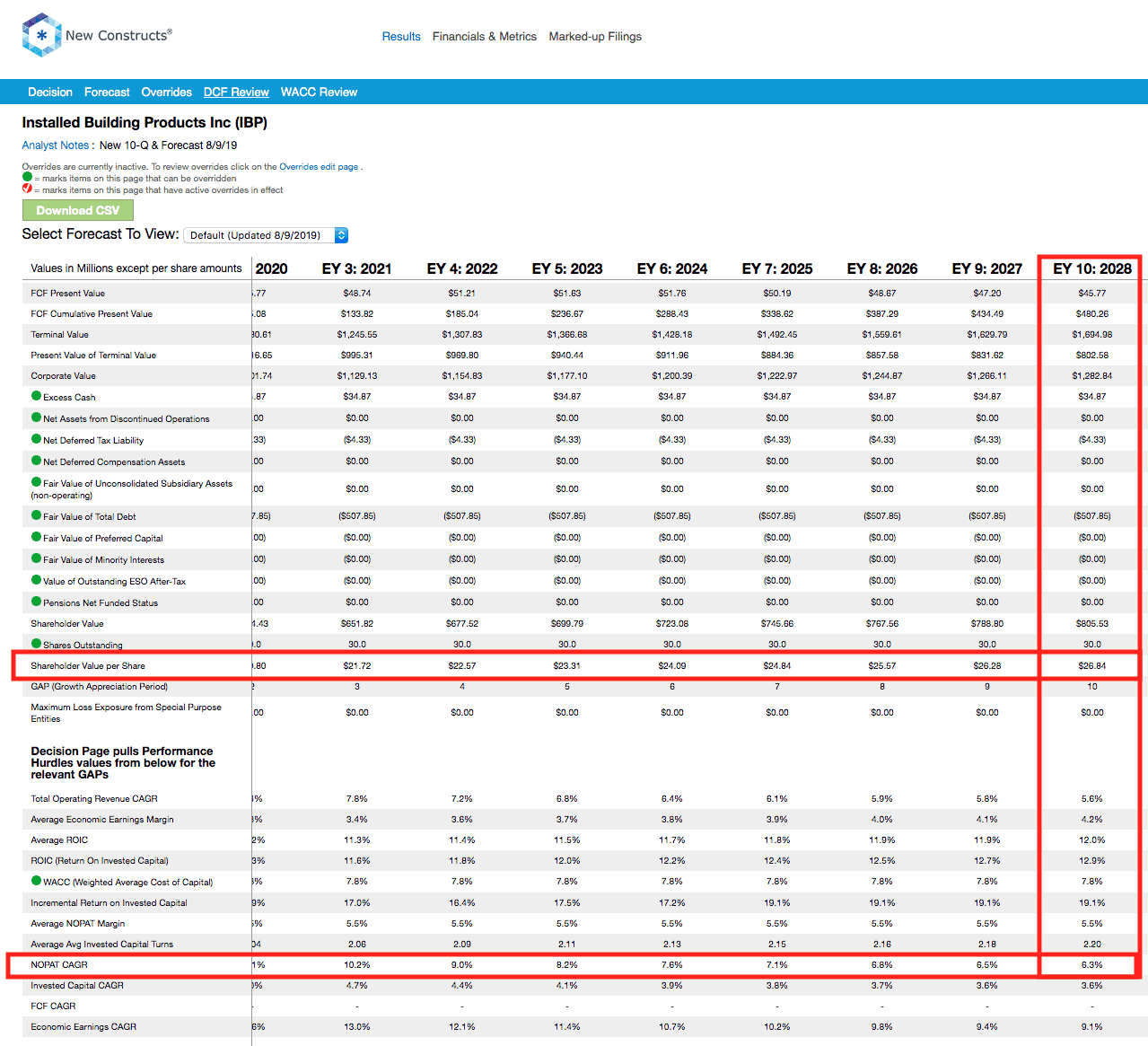
Task: Click the EY 7: 2025 column header
Action: (x=777, y=269)
